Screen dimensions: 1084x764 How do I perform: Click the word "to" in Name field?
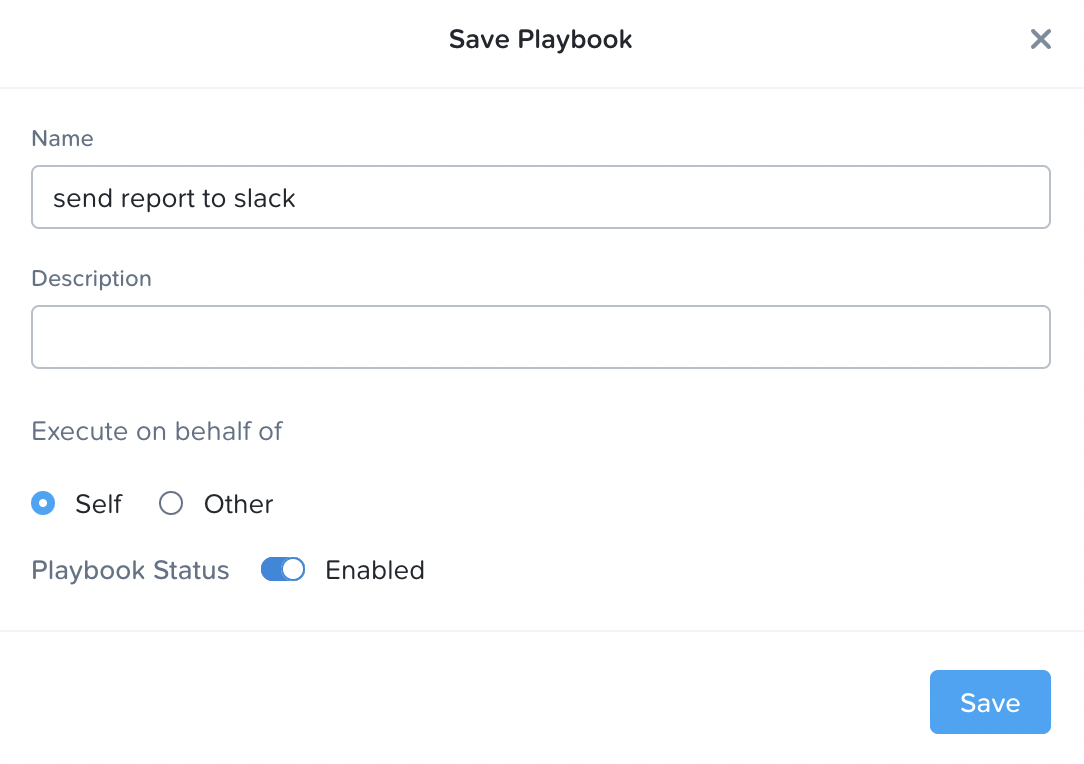pyautogui.click(x=214, y=198)
